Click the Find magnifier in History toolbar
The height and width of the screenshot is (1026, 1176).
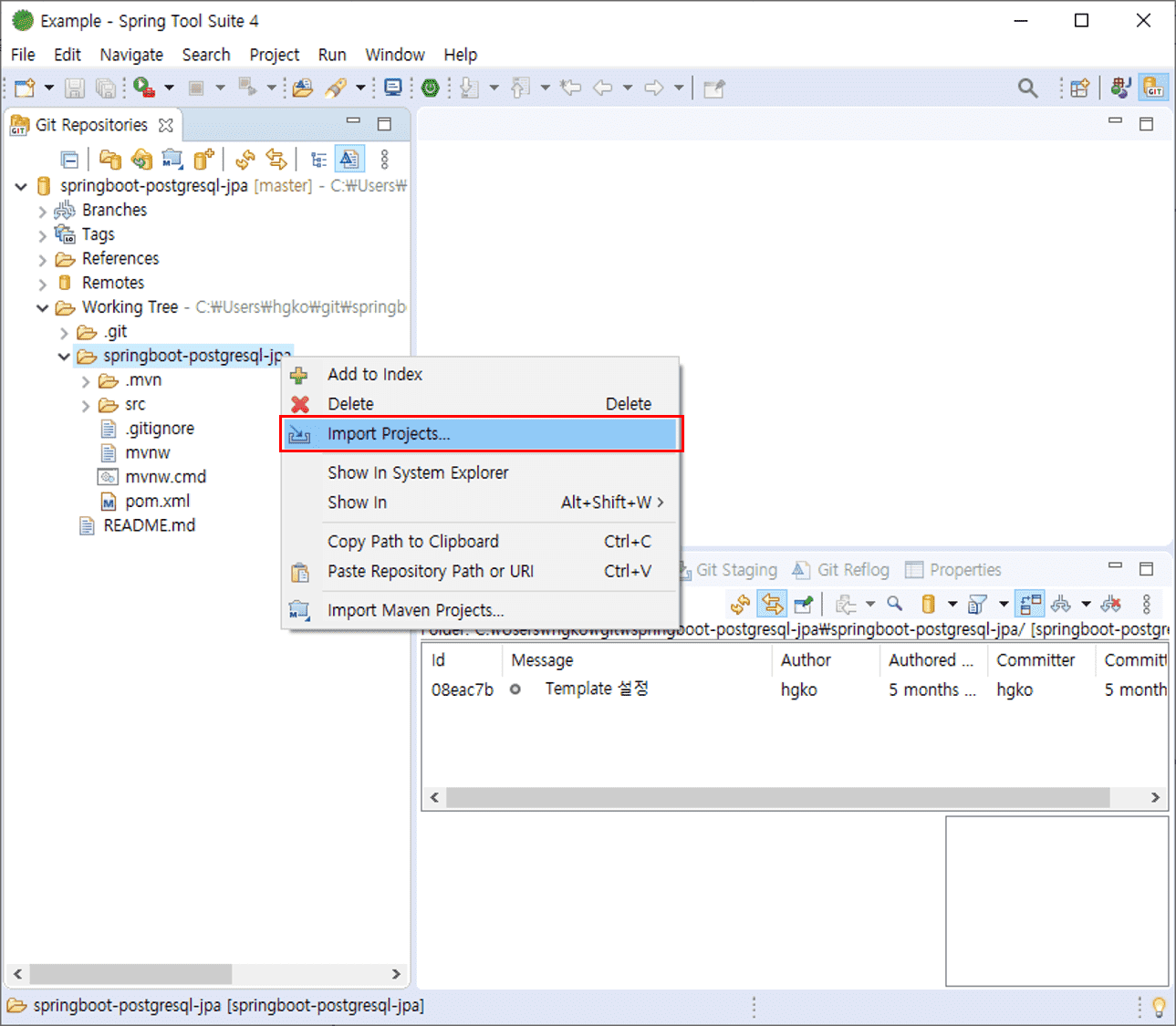pyautogui.click(x=895, y=604)
